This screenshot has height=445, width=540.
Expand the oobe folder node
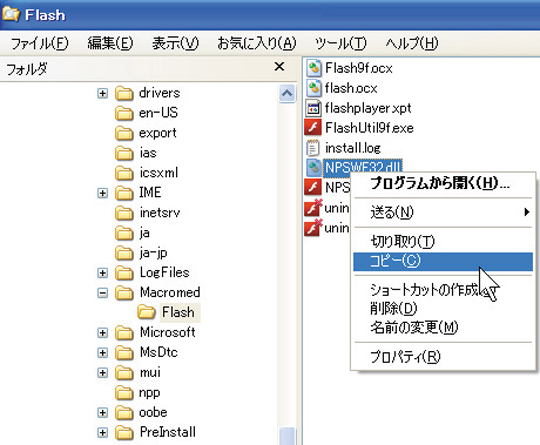[x=102, y=413]
